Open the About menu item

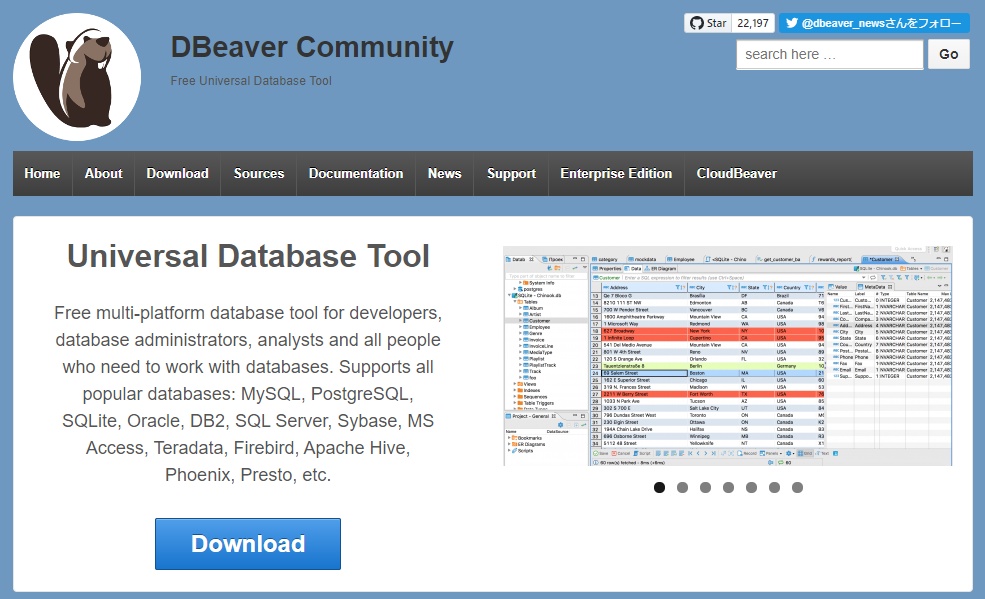tap(104, 173)
